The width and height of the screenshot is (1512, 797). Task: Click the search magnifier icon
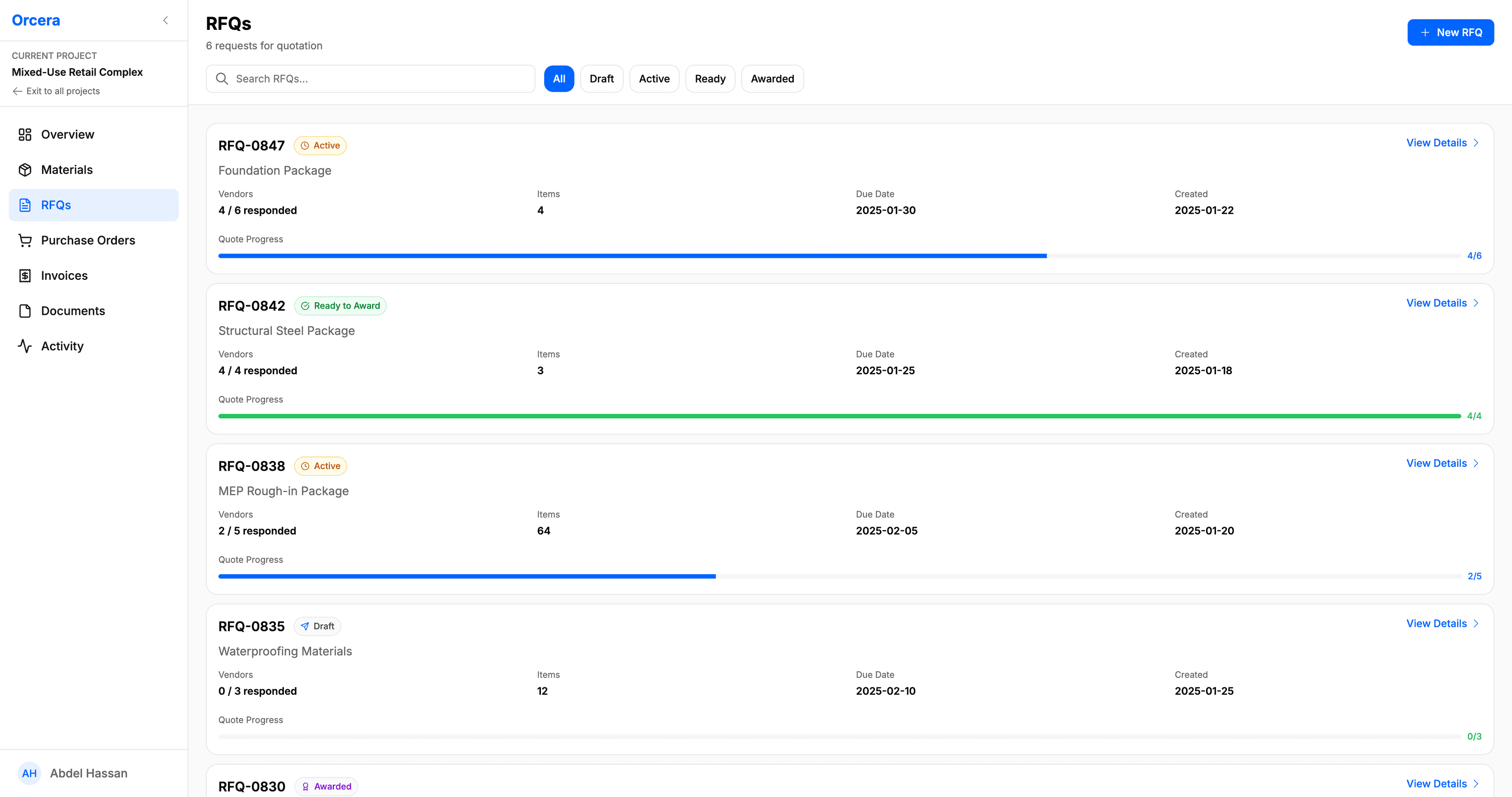[222, 78]
